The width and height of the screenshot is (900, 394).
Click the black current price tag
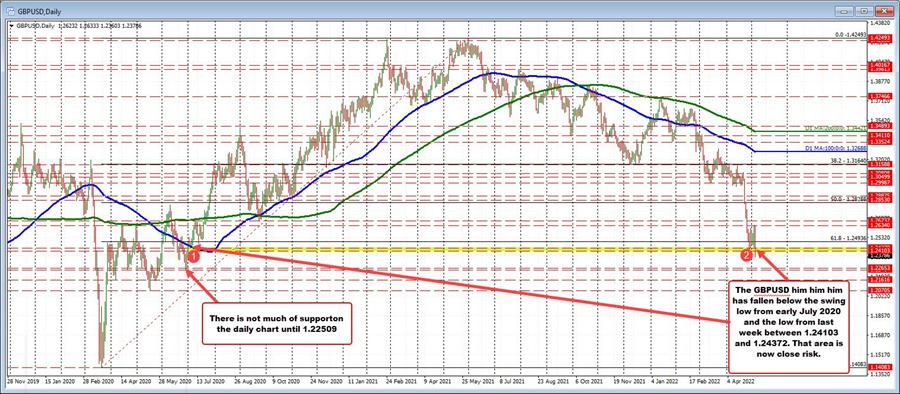pos(880,256)
